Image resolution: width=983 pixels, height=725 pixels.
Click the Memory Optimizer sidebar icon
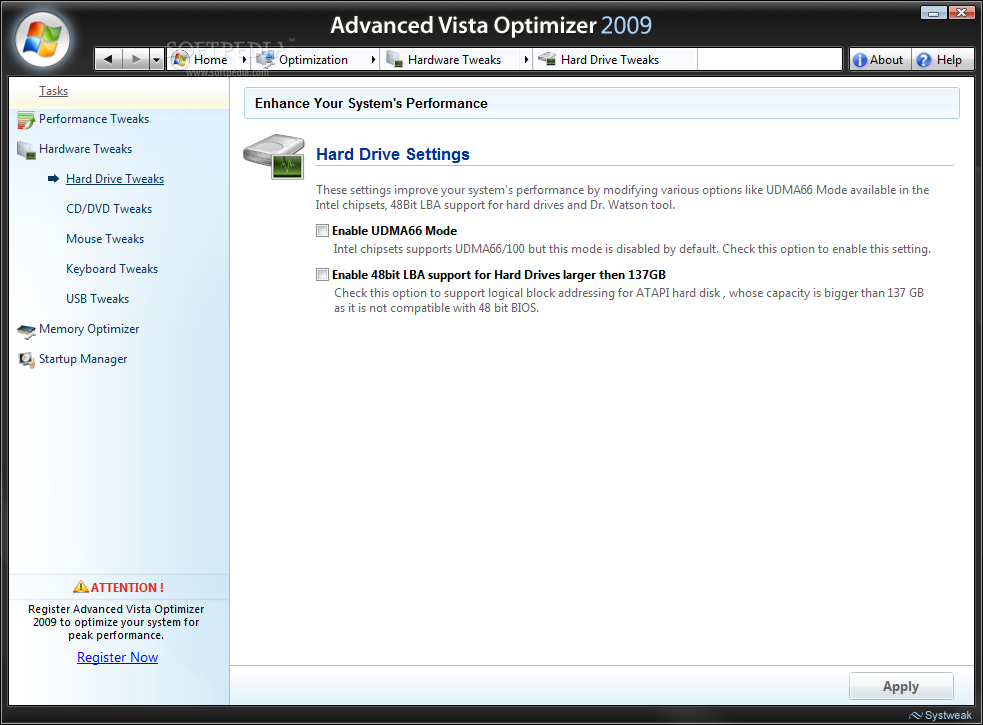pyautogui.click(x=26, y=331)
